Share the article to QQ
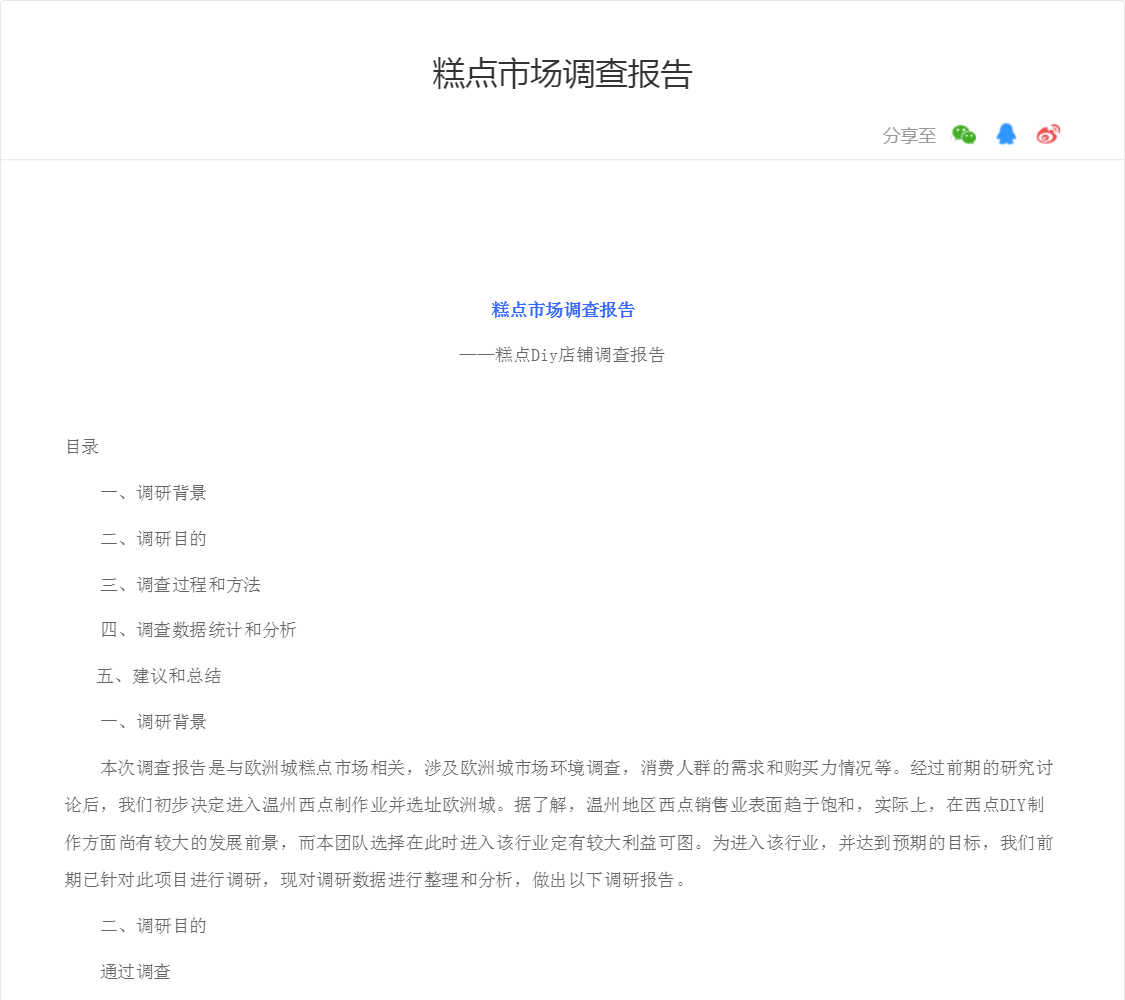The image size is (1125, 1000). click(1006, 134)
